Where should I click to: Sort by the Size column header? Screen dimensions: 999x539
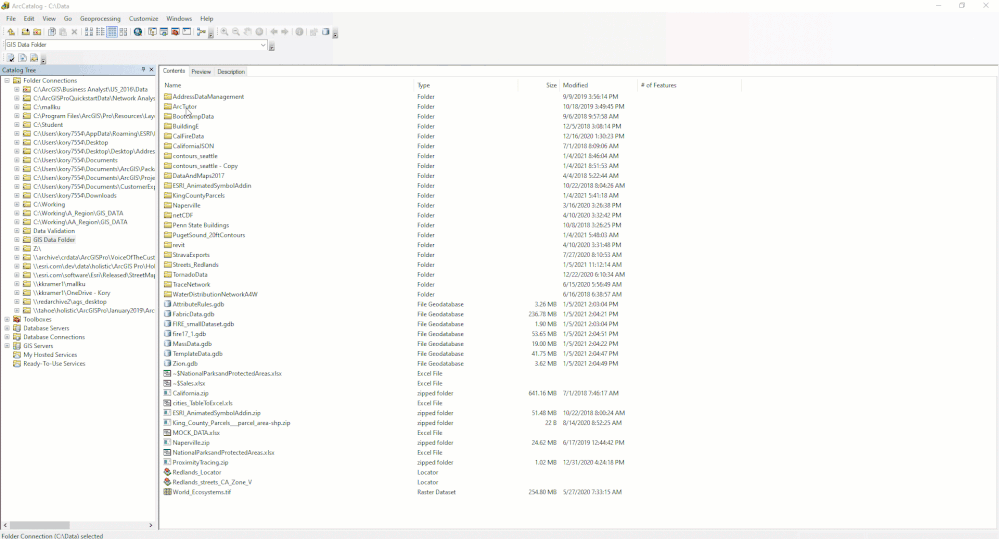pyautogui.click(x=538, y=85)
